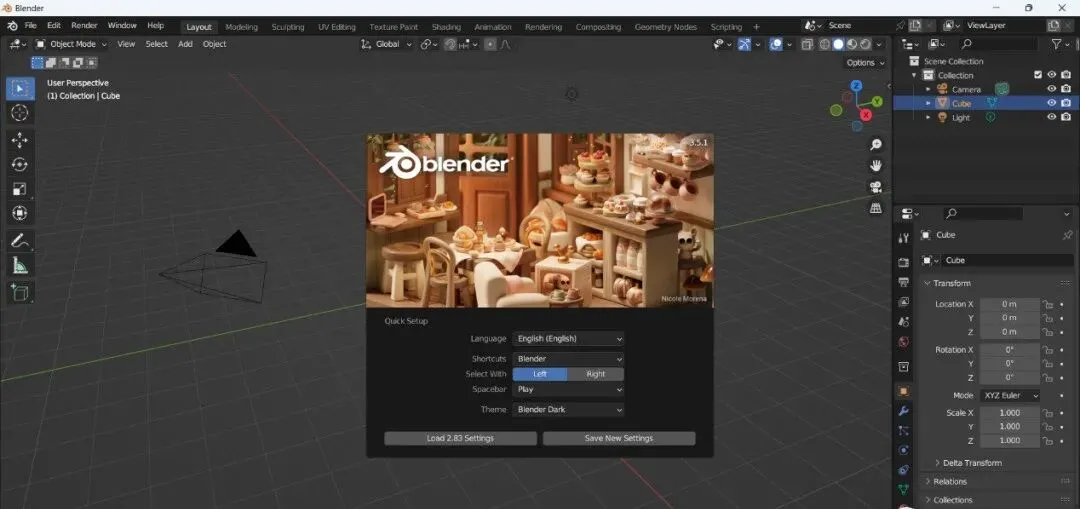Open the Render menu
This screenshot has width=1080, height=509.
coord(84,25)
